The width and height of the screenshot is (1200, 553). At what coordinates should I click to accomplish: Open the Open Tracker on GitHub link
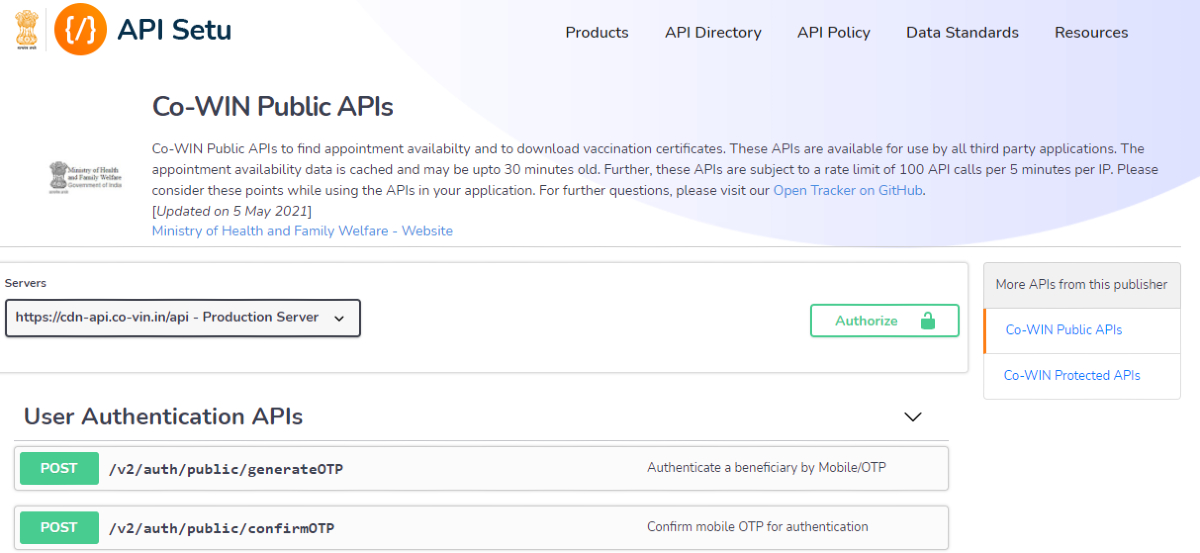coord(848,190)
